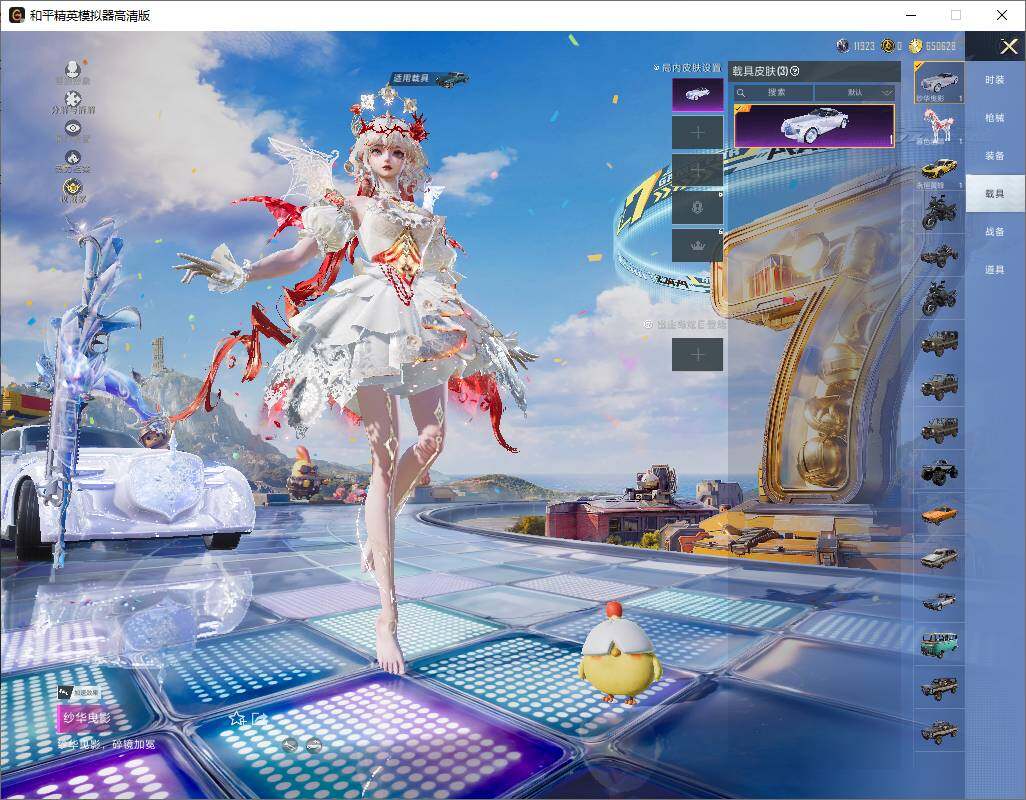Add skin in second empty plus slot

pyautogui.click(x=698, y=170)
